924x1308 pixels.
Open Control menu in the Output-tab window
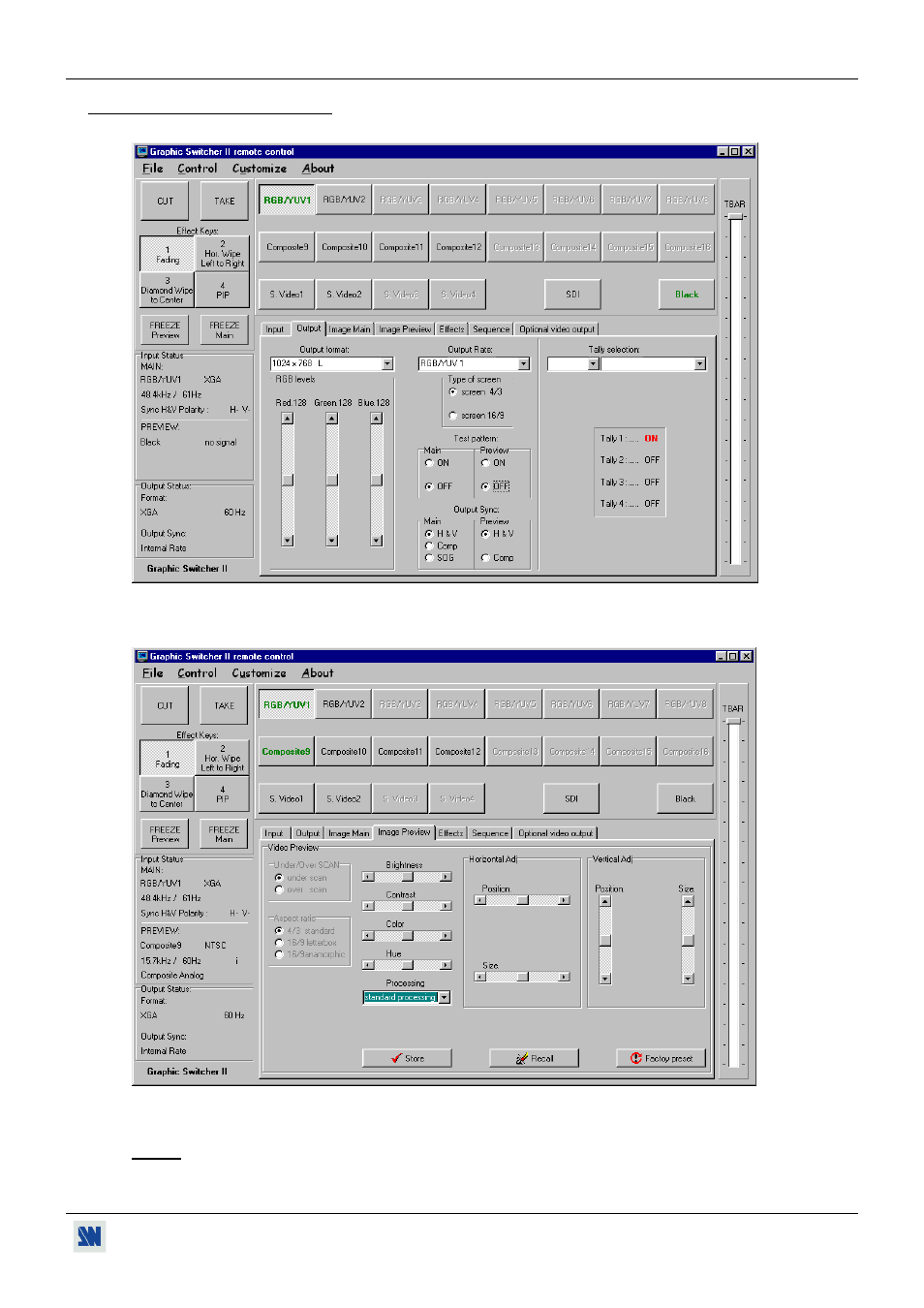click(x=198, y=169)
